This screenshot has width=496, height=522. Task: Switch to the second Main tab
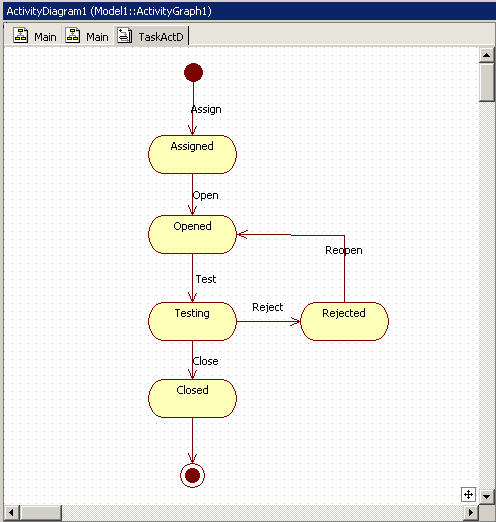tap(87, 36)
